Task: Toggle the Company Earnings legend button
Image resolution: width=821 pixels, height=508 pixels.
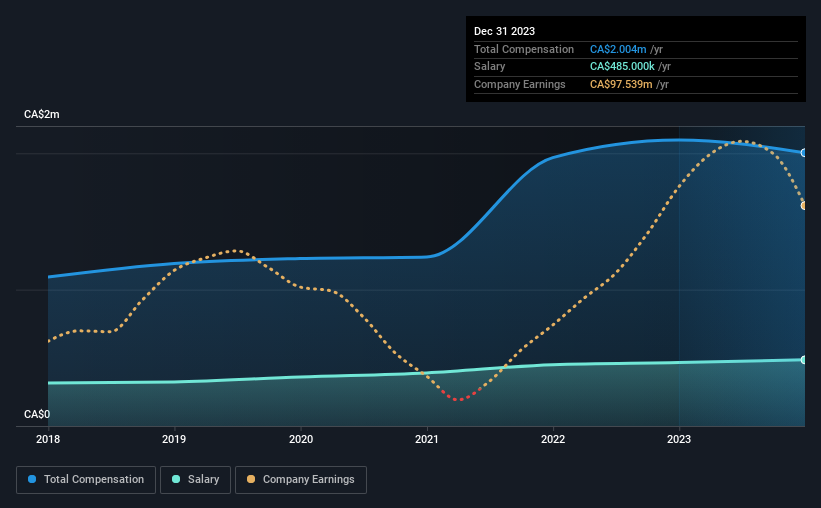Action: click(301, 480)
